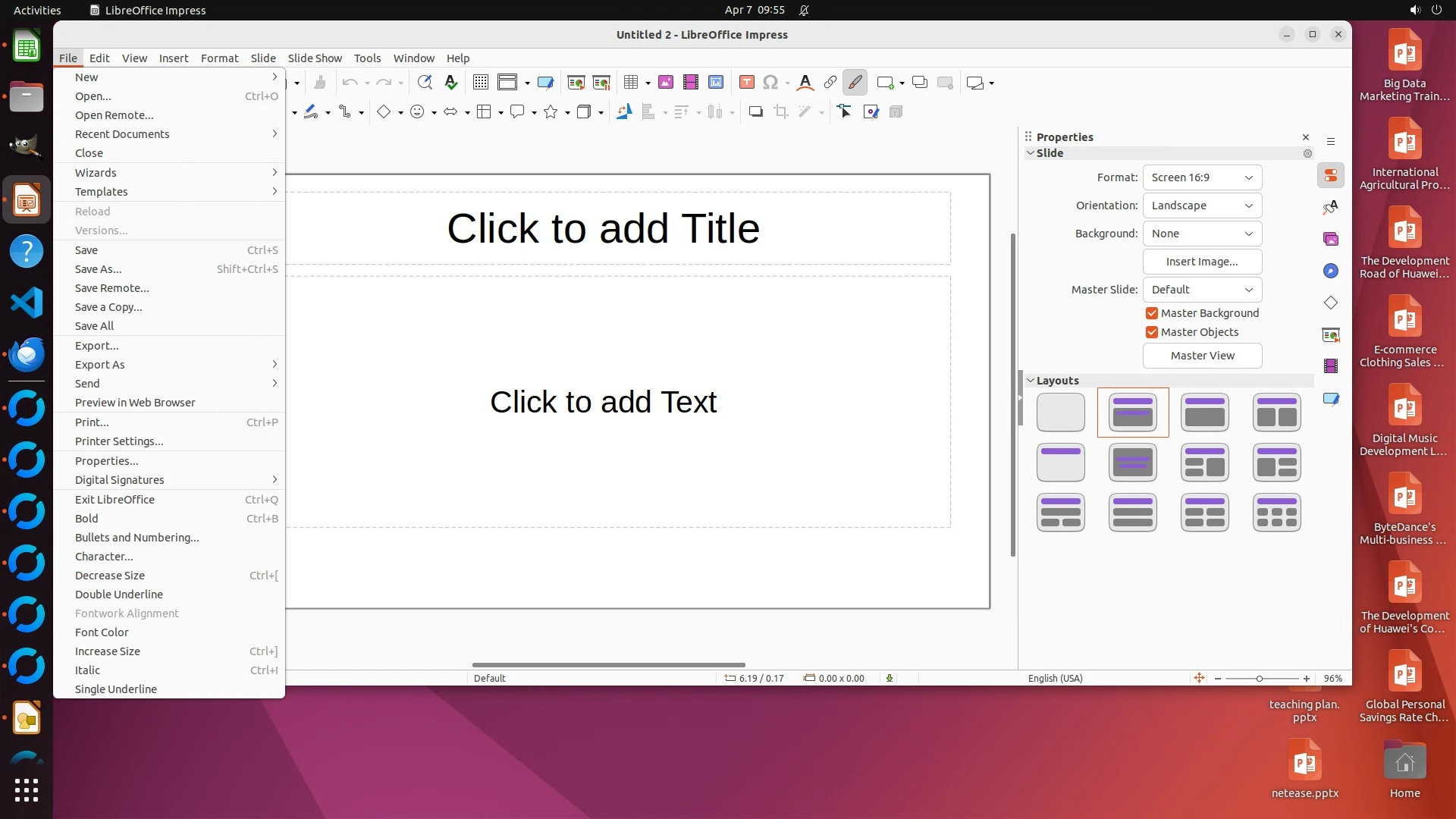1456x819 pixels.
Task: Click the zoom slider in status bar
Action: click(1260, 679)
